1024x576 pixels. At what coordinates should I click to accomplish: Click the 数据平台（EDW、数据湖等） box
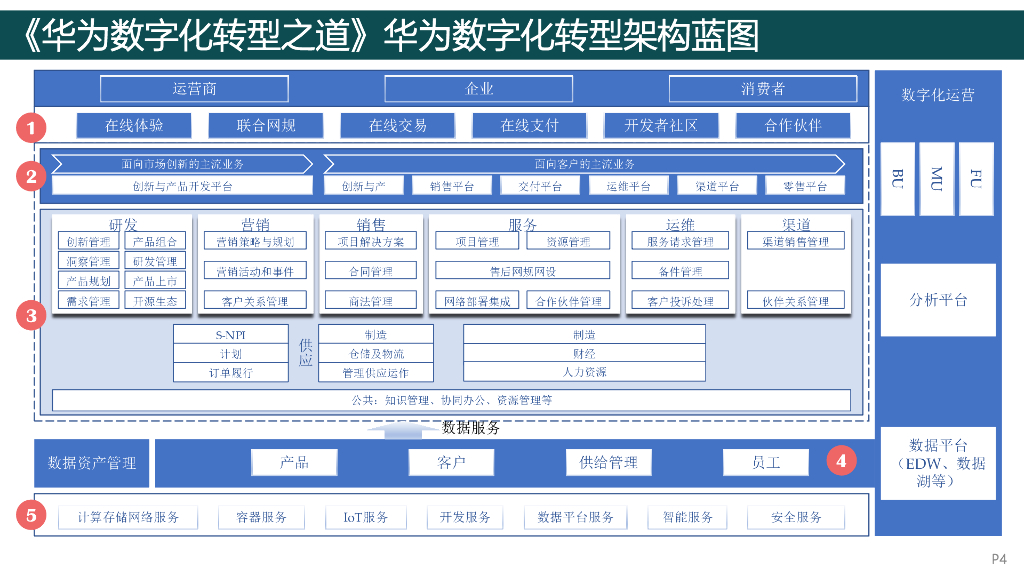(x=938, y=463)
